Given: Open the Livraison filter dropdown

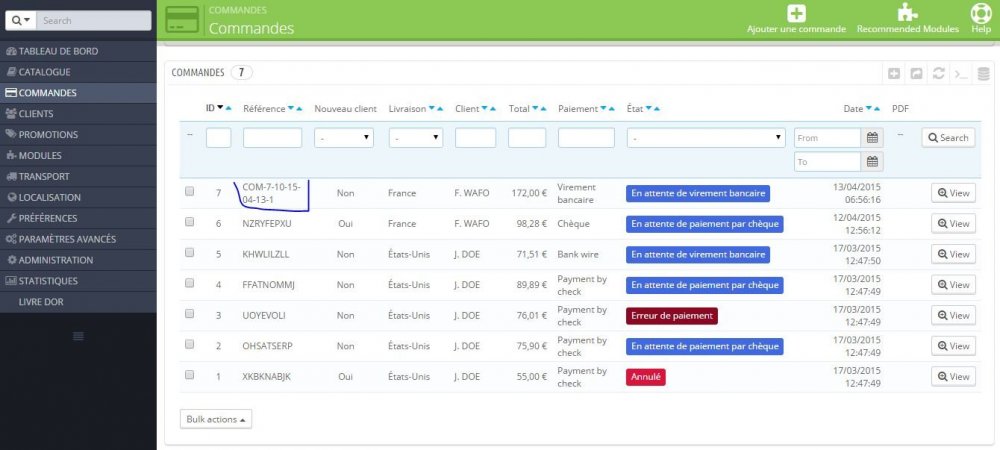Looking at the screenshot, I should coord(416,138).
